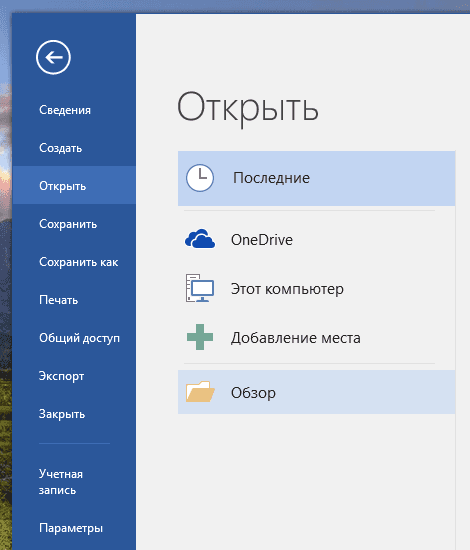
Task: Select the Добавление места label
Action: click(295, 338)
